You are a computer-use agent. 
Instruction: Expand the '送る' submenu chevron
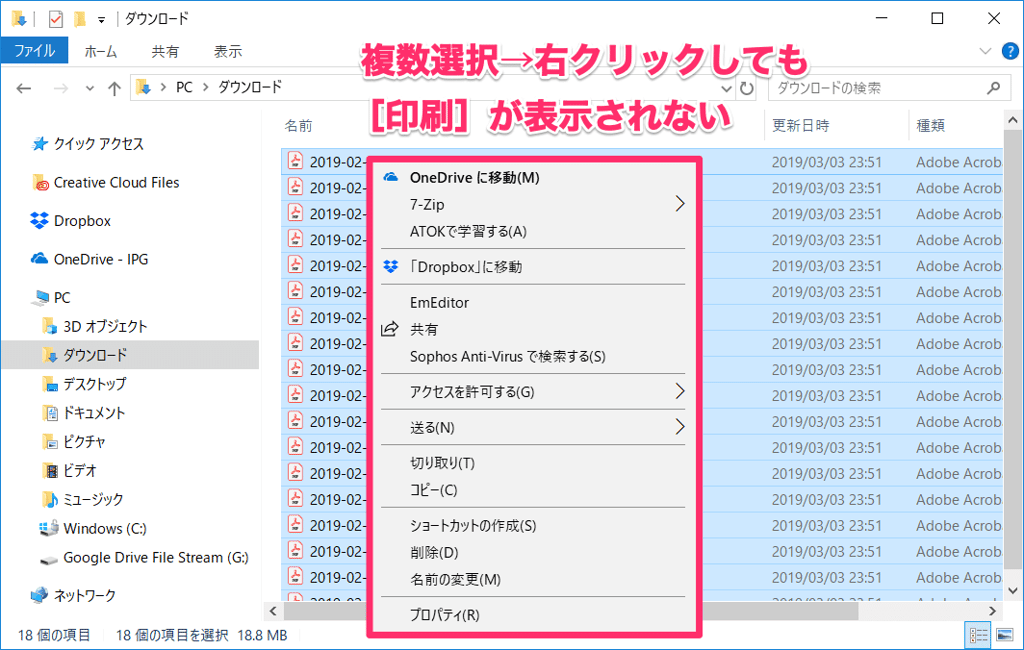pos(680,427)
